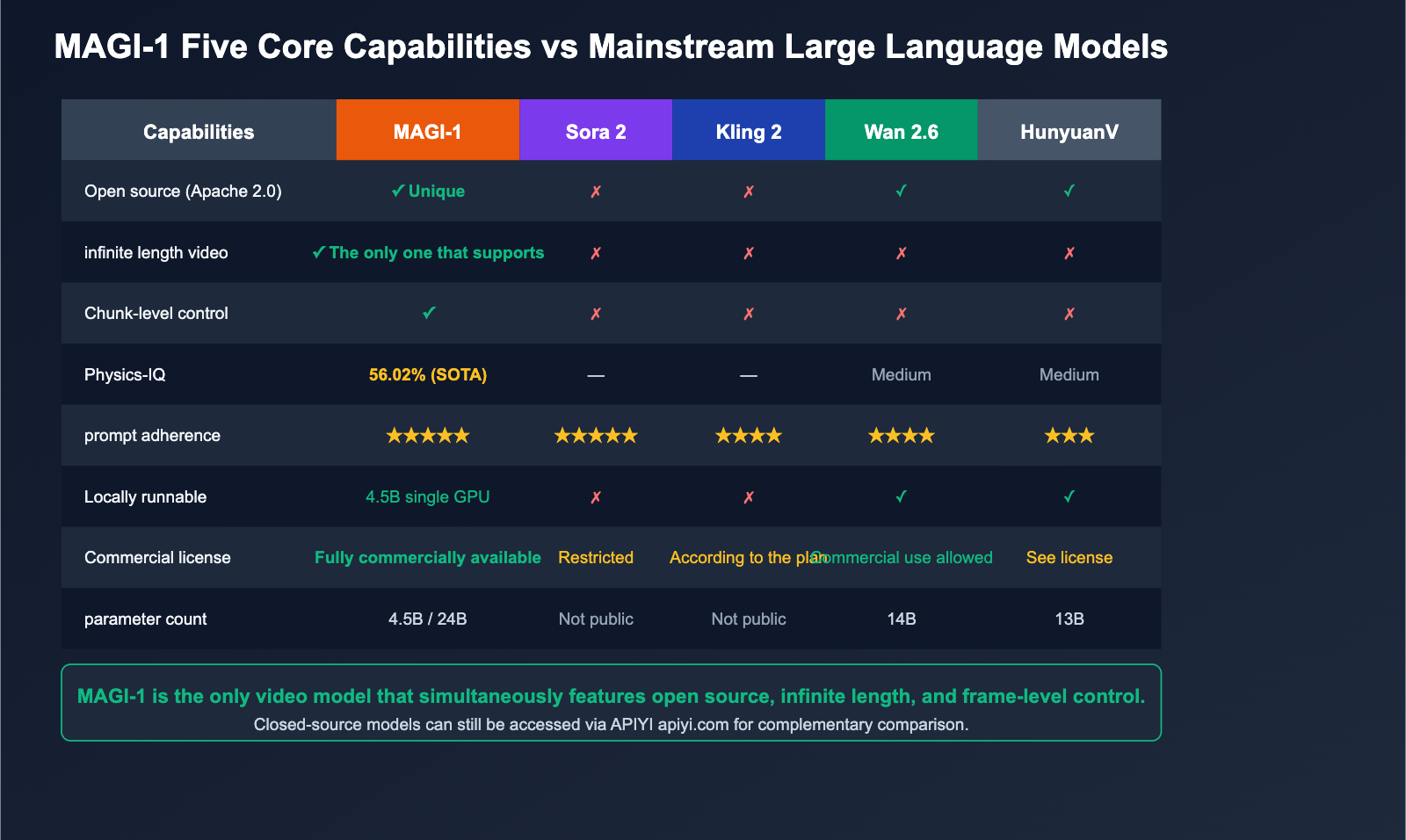The width and height of the screenshot is (1406, 840).
Task: Click Kling 2 locally runnable red cross
Action: coord(749,497)
